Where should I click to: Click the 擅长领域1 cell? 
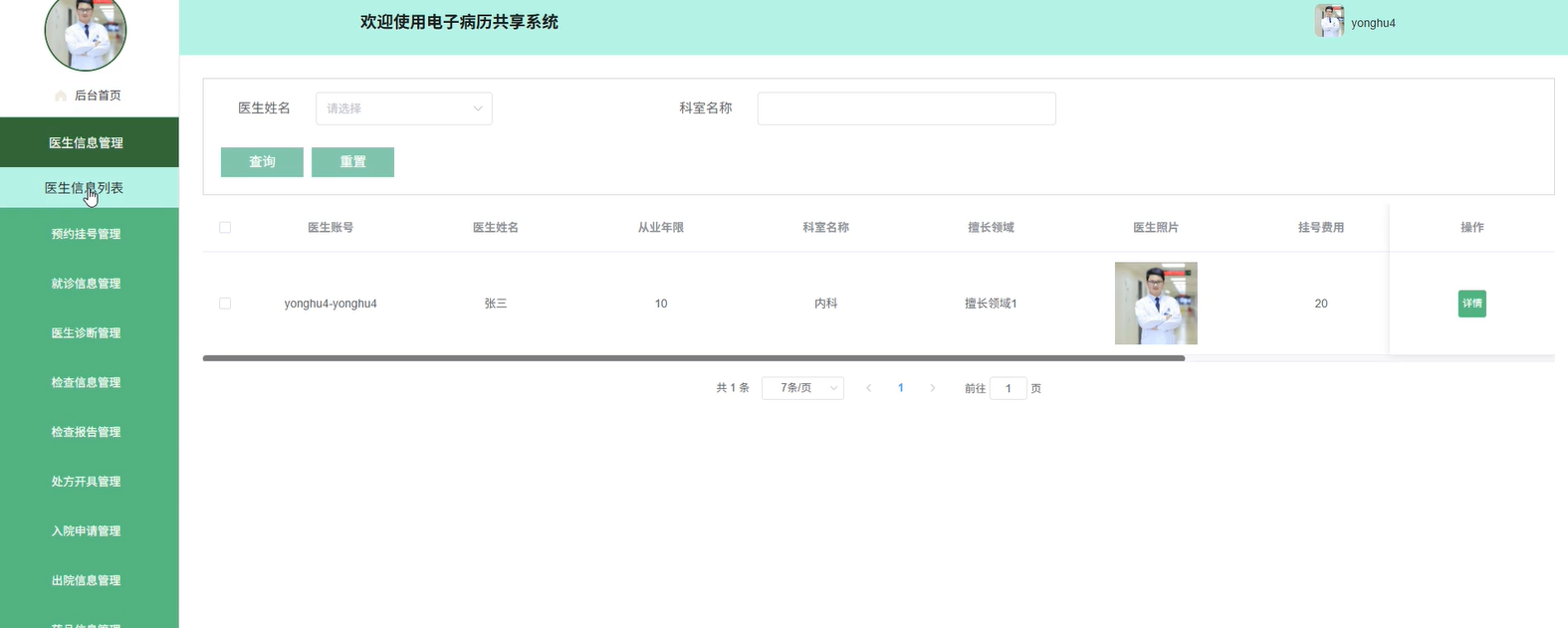coord(992,304)
